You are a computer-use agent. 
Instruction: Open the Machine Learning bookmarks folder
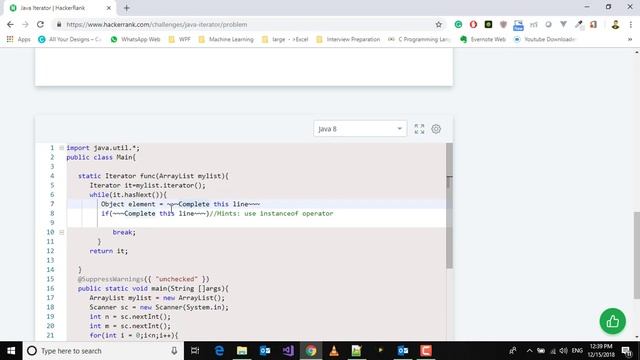(226, 39)
